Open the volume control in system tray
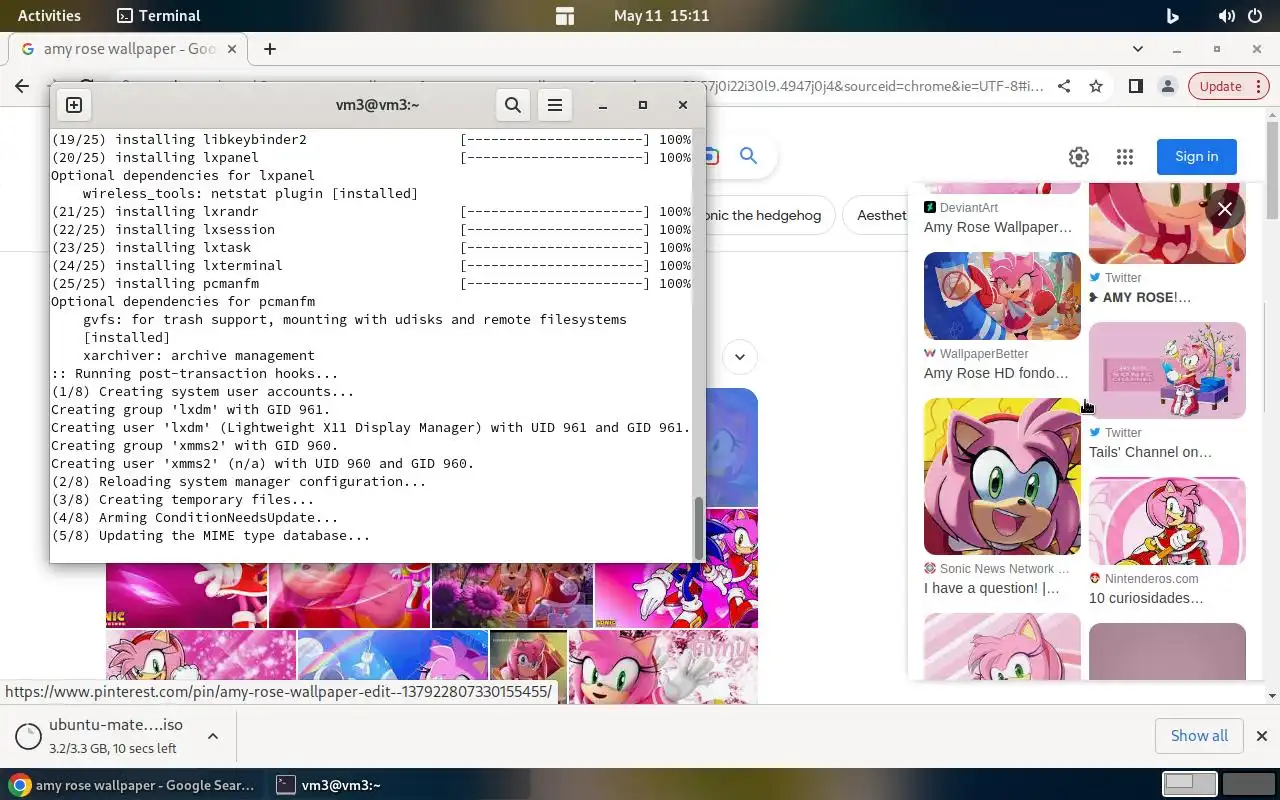The image size is (1280, 800). pyautogui.click(x=1226, y=15)
